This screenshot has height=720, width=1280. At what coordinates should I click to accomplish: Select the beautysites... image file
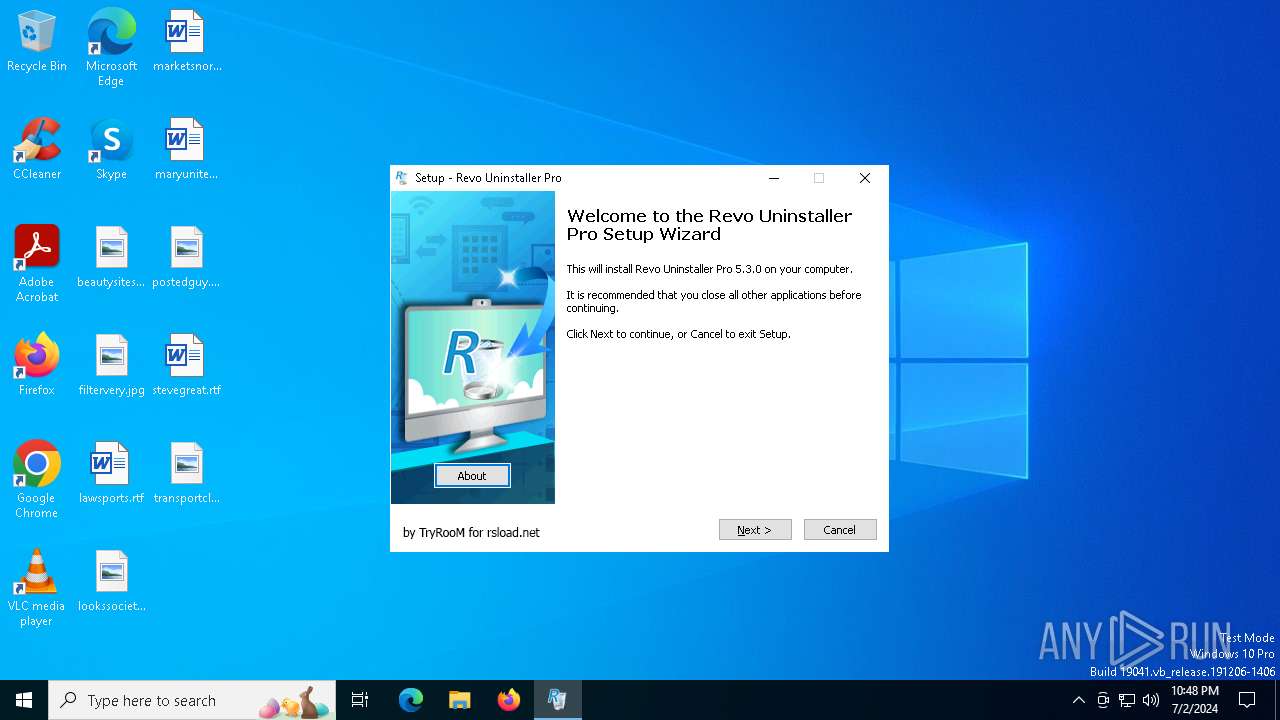[x=111, y=257]
